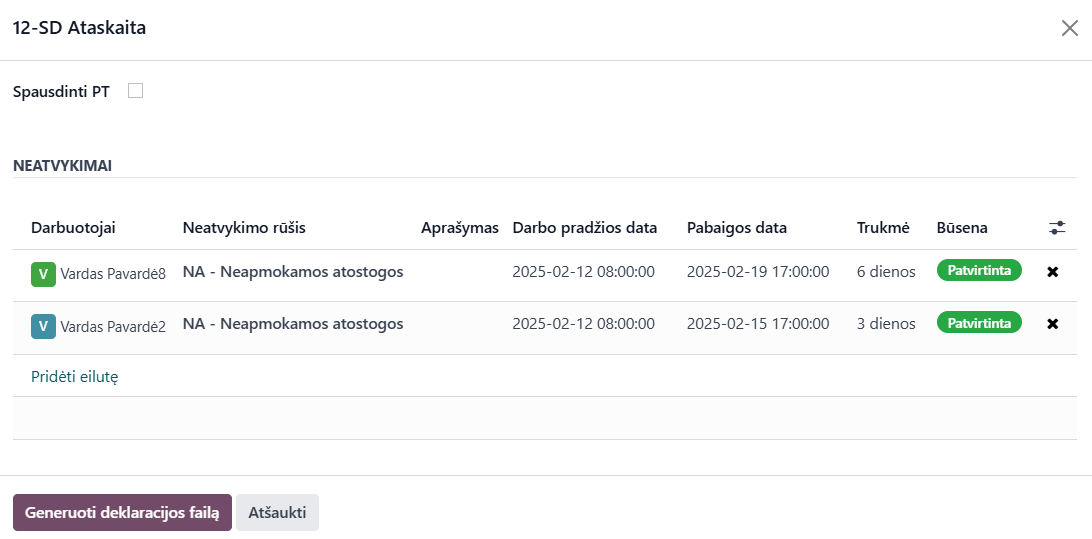Click end date 2025-02-19 17:00:00
The image size is (1092, 539).
click(758, 272)
